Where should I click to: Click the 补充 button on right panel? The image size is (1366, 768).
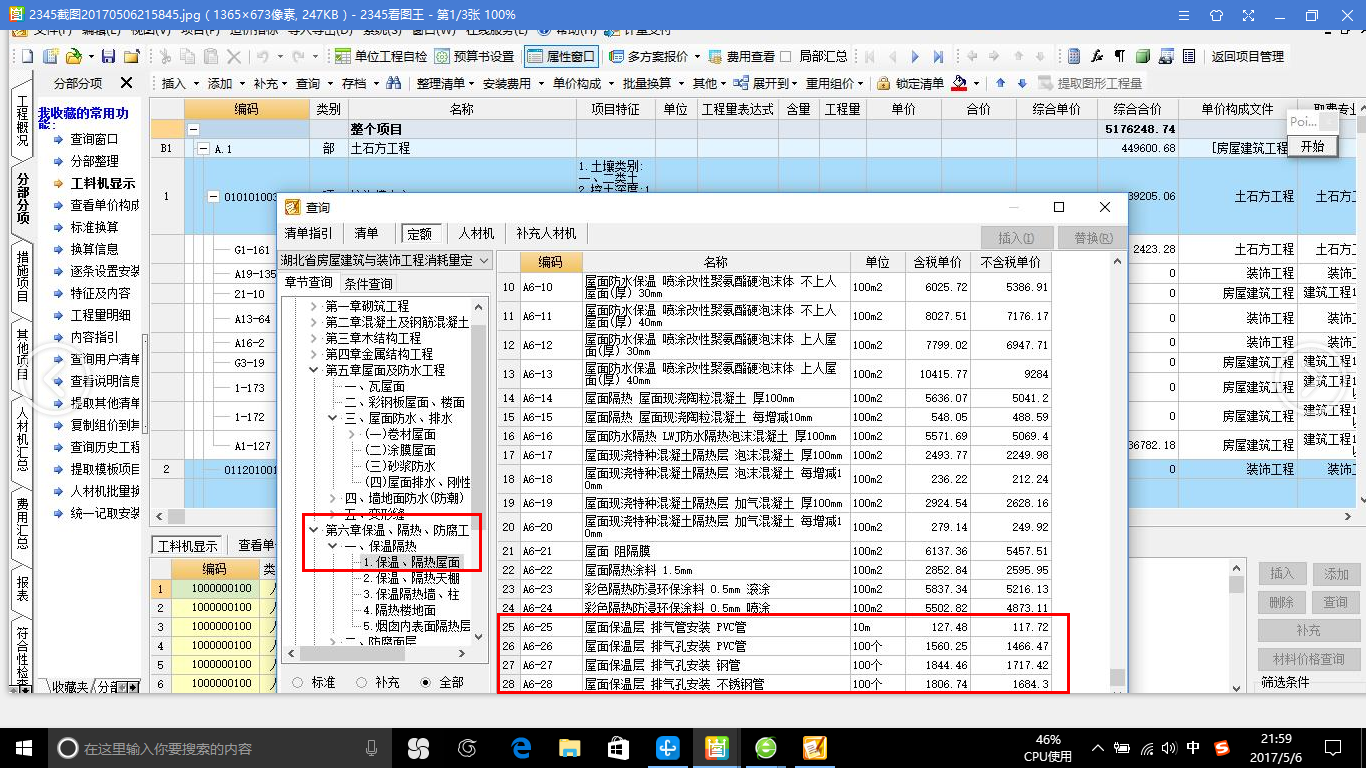[x=1308, y=631]
